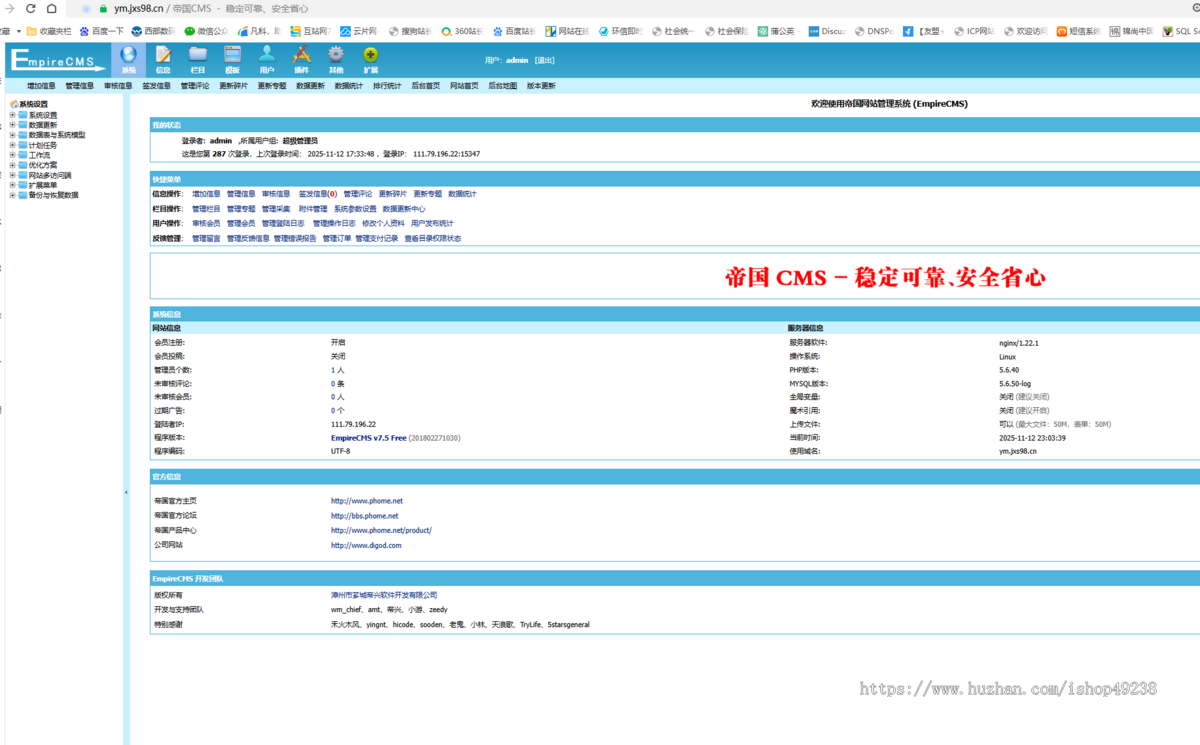1200x745 pixels.
Task: Click the nginx/1.22.1 server software value
Action: 1019,343
